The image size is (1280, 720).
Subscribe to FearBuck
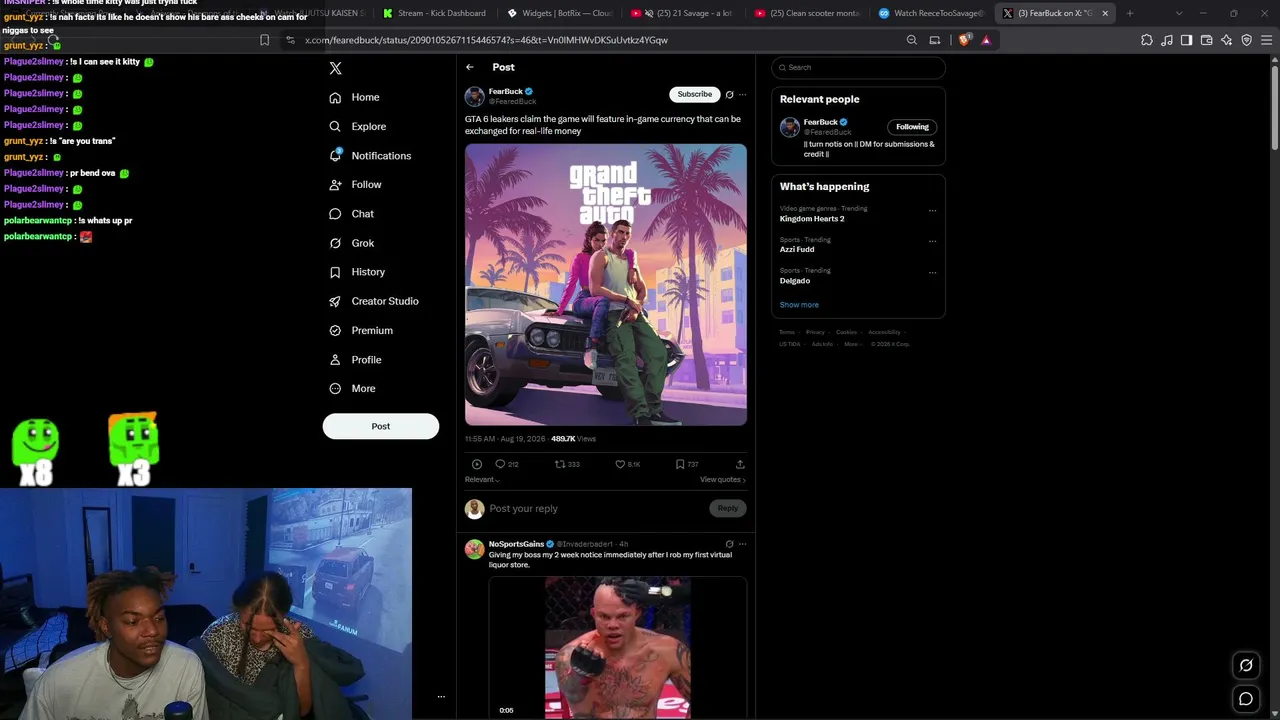click(x=695, y=94)
